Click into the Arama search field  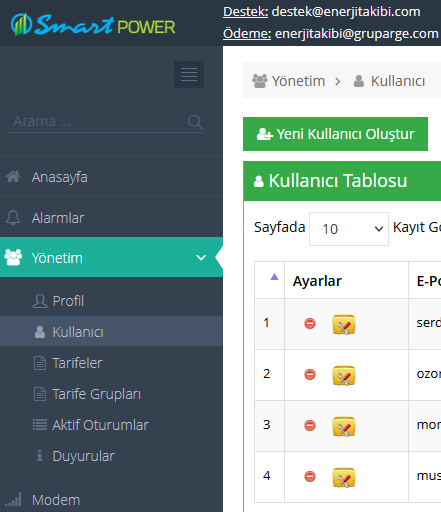97,122
